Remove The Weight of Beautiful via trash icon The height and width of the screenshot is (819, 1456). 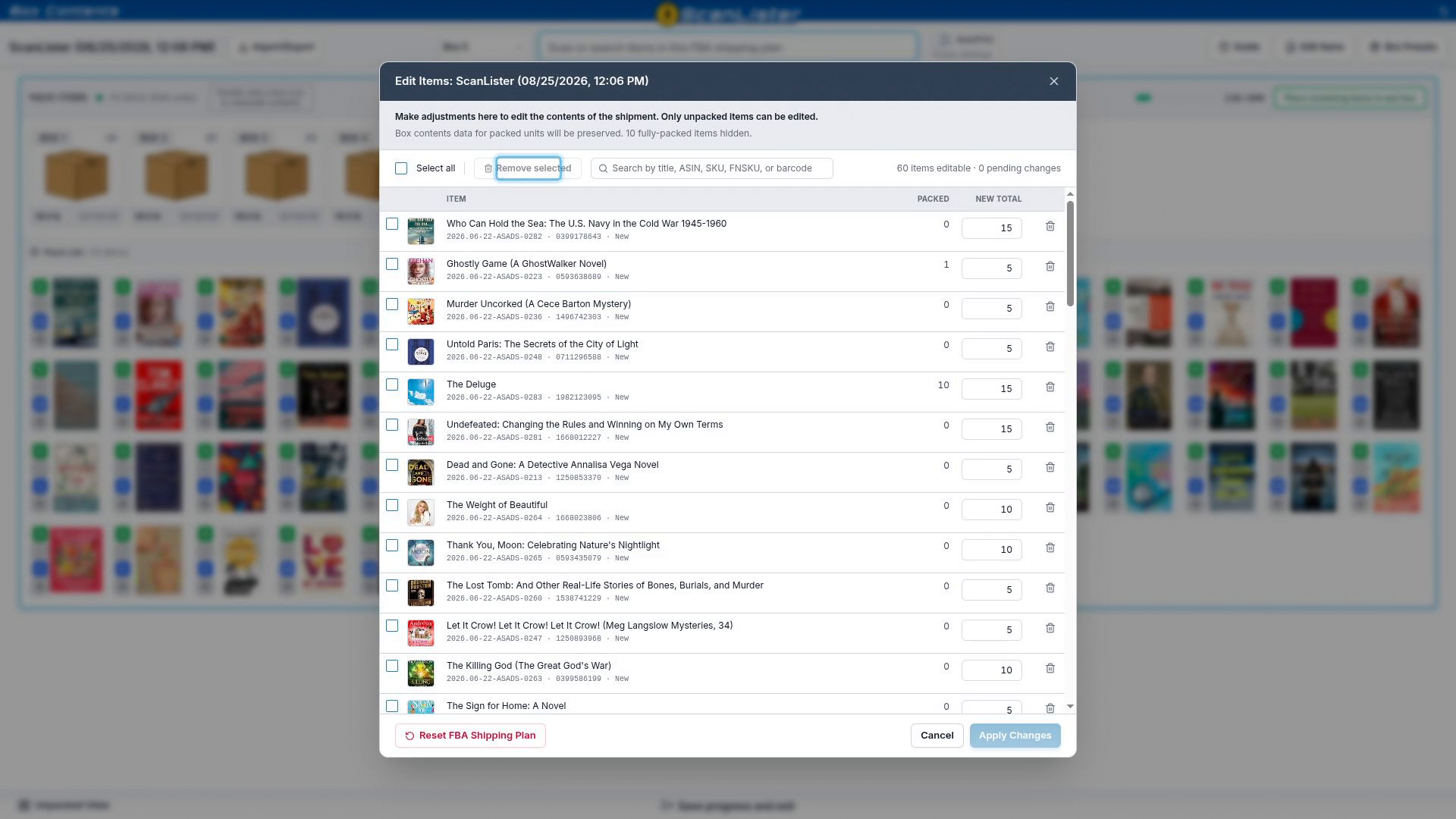pos(1050,507)
